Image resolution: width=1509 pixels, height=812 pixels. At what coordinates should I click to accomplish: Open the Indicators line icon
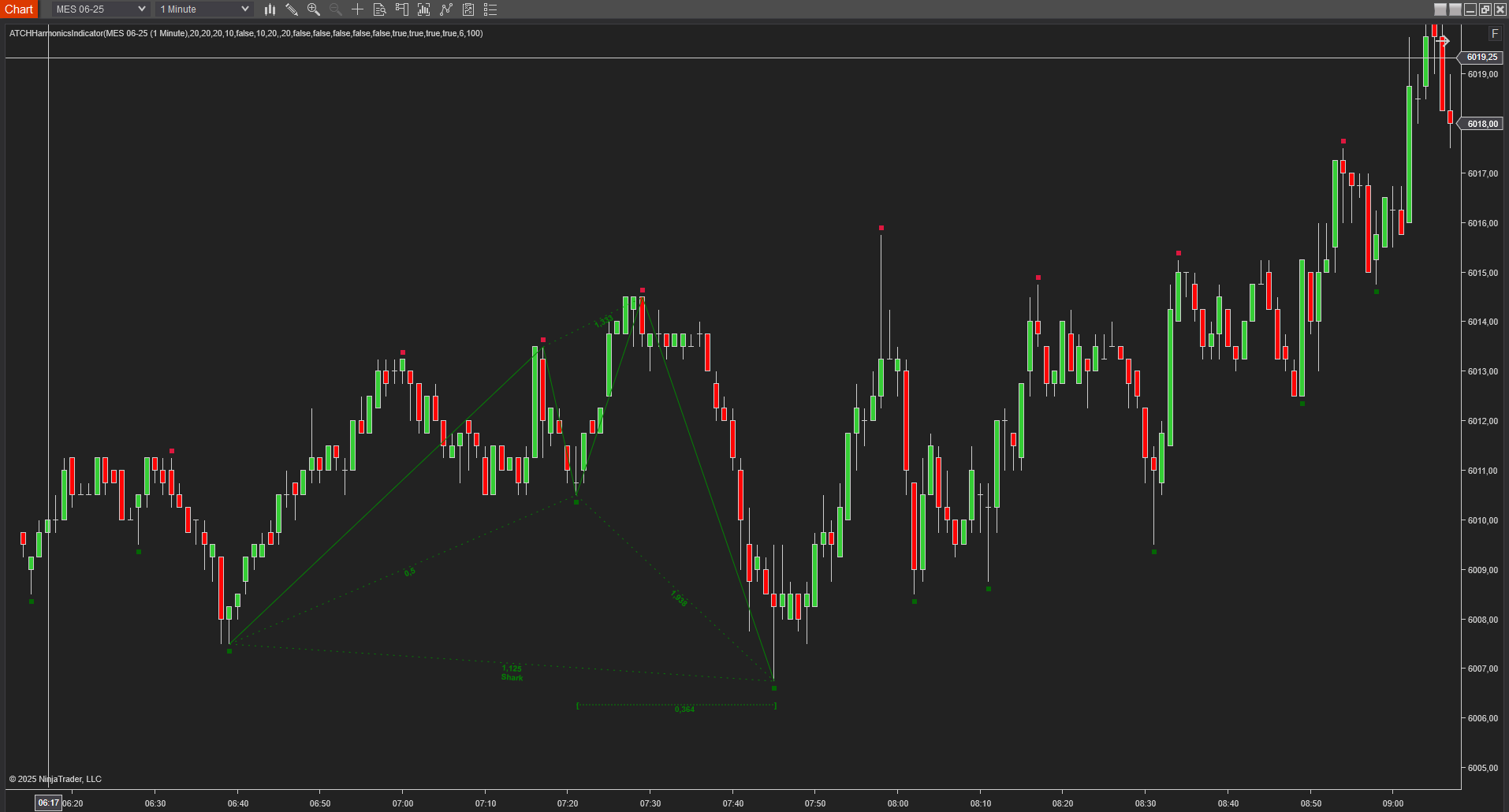[x=446, y=9]
